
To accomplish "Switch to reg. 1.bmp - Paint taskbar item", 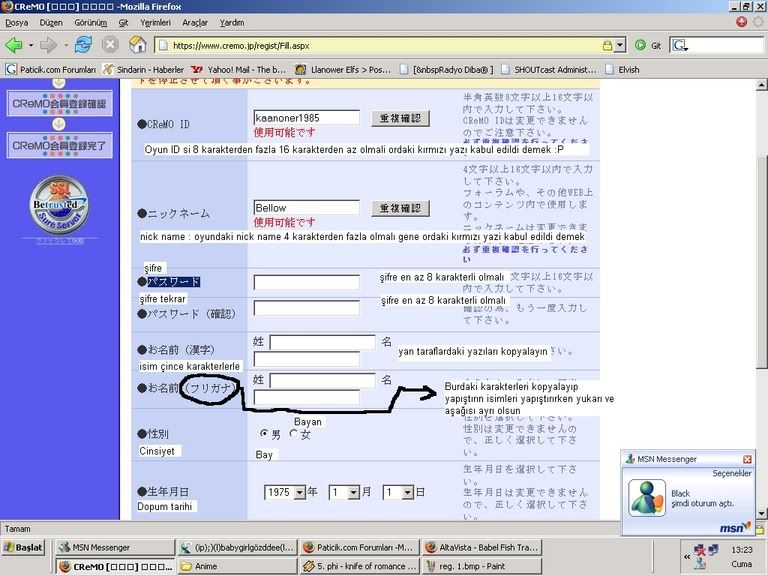I will click(481, 566).
